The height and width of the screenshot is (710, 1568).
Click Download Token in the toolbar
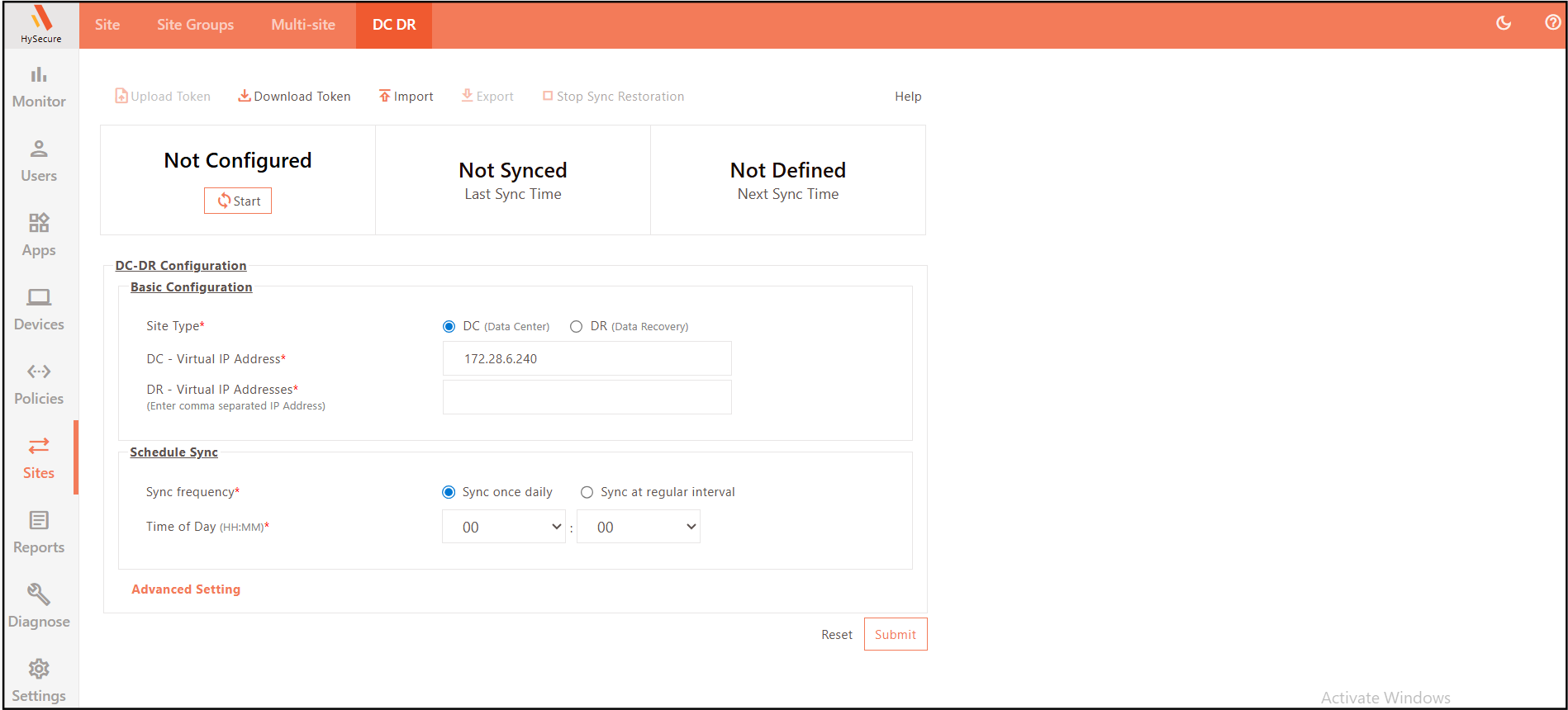(x=294, y=97)
